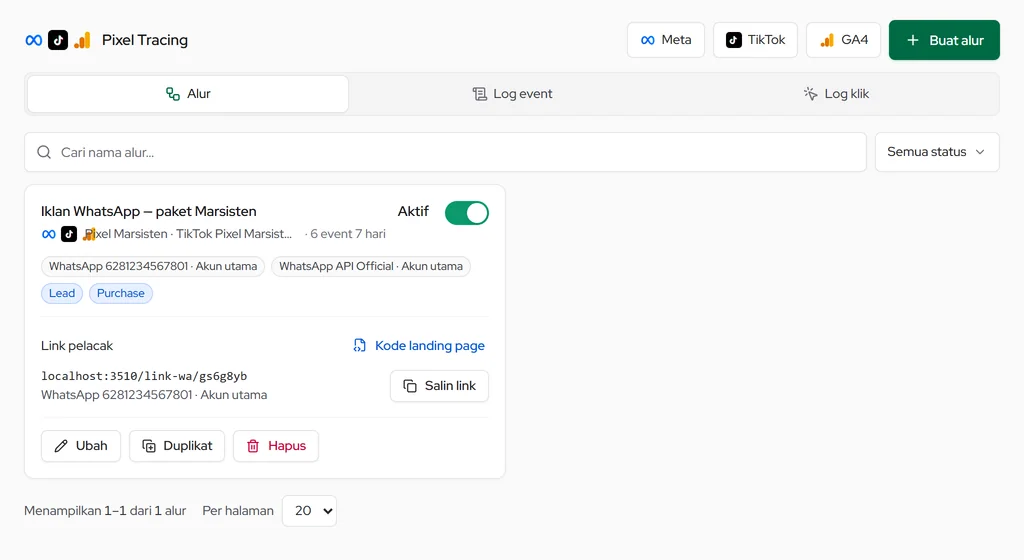Click the flow icon on Alur tab
Screen dimensions: 1024x560
click(173, 94)
